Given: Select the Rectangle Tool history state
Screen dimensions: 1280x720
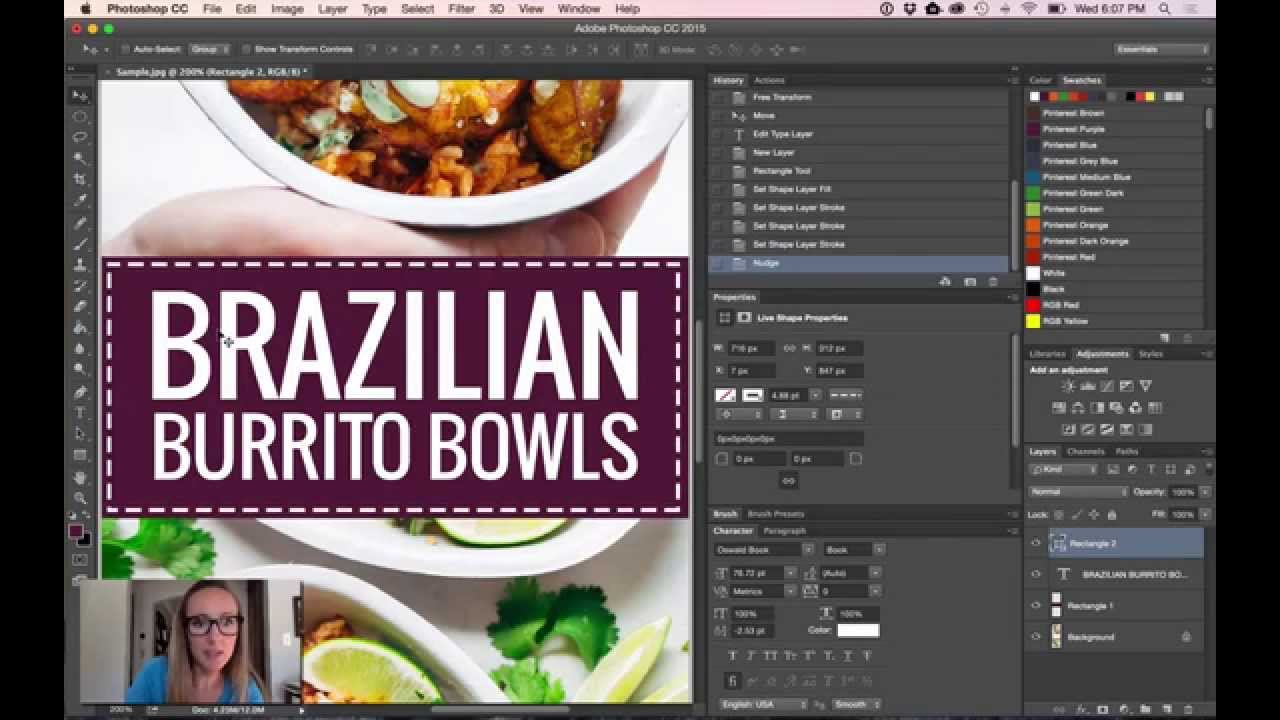Looking at the screenshot, I should 782,171.
